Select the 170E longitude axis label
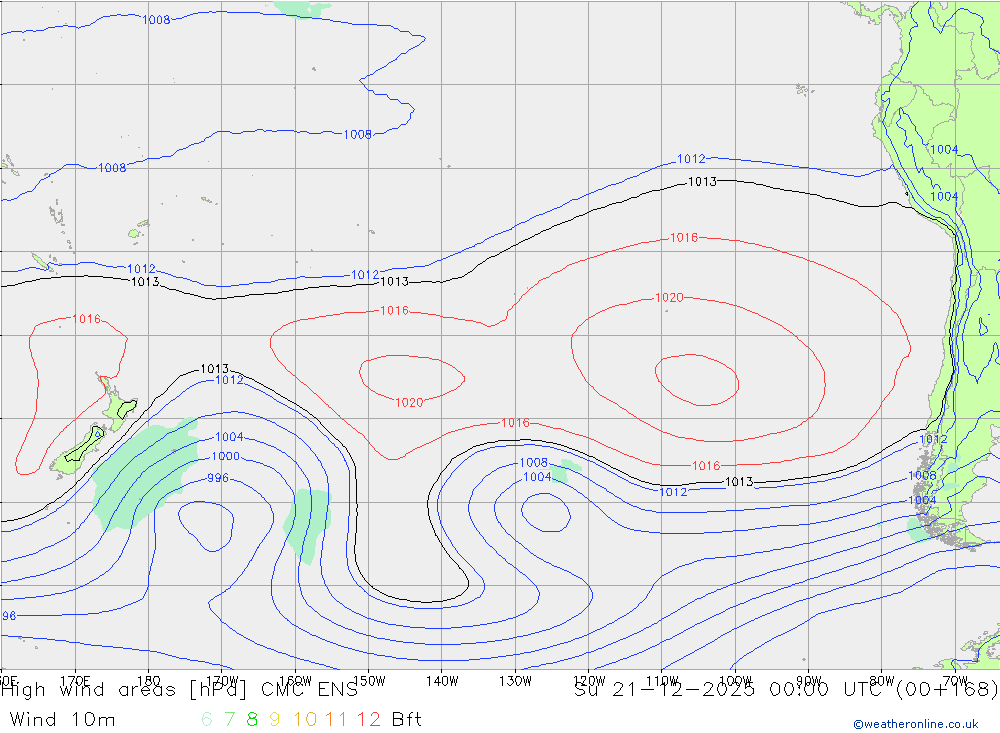The image size is (1000, 733). 76,680
